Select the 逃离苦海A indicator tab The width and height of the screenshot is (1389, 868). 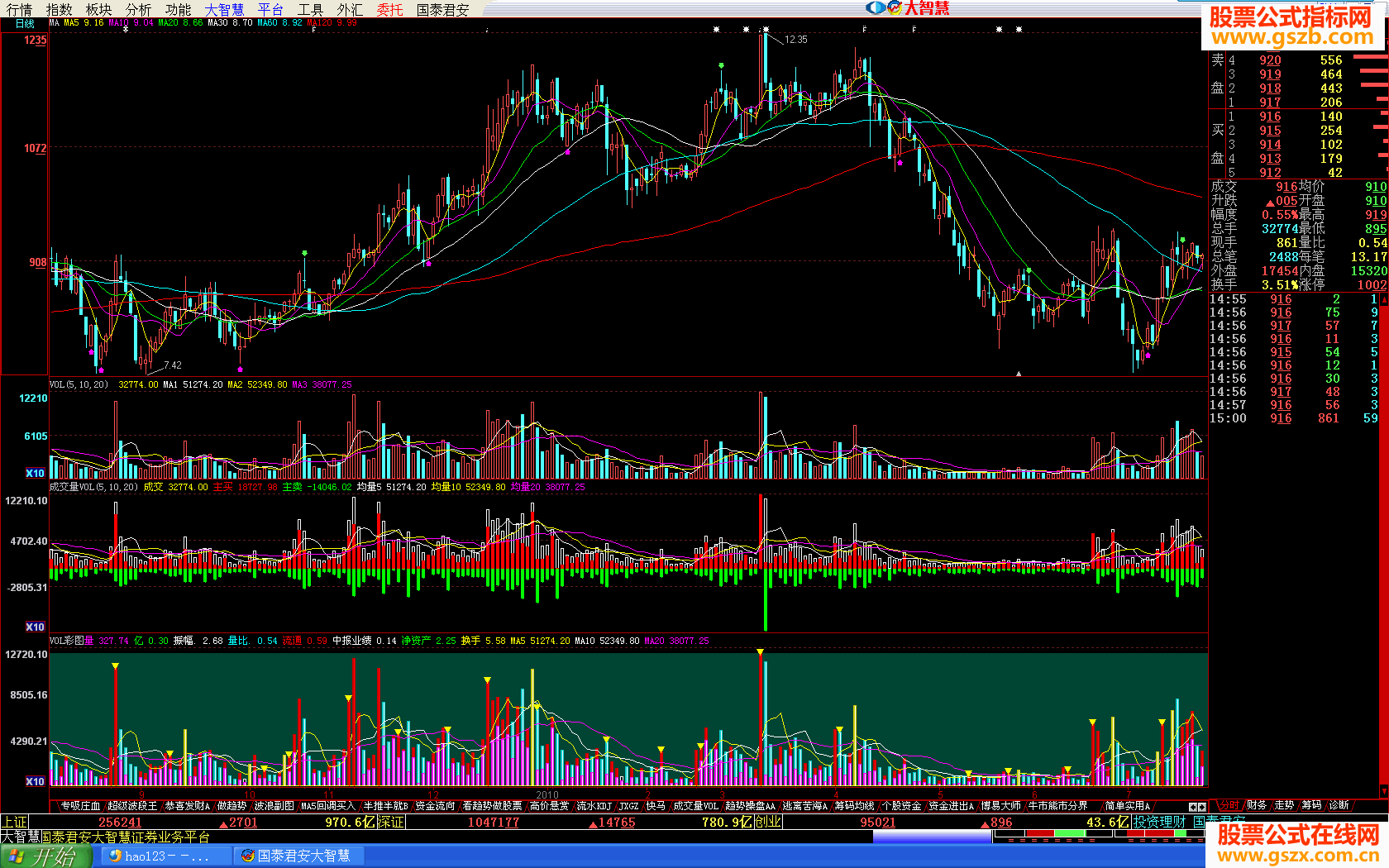(805, 805)
